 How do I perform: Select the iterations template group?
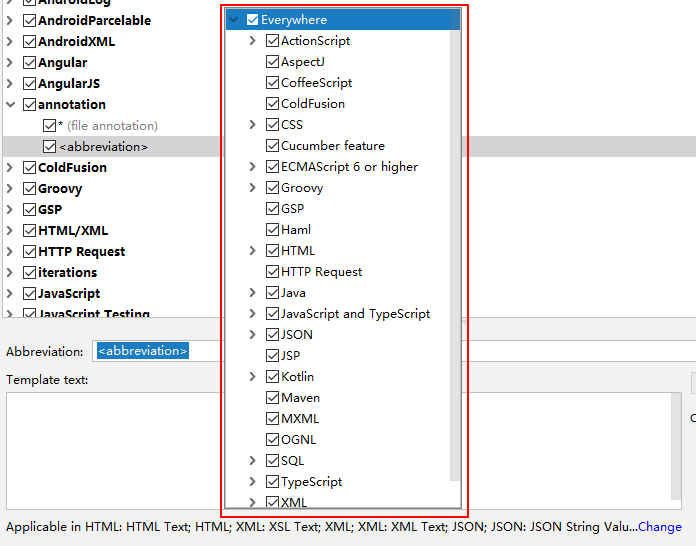[67, 272]
